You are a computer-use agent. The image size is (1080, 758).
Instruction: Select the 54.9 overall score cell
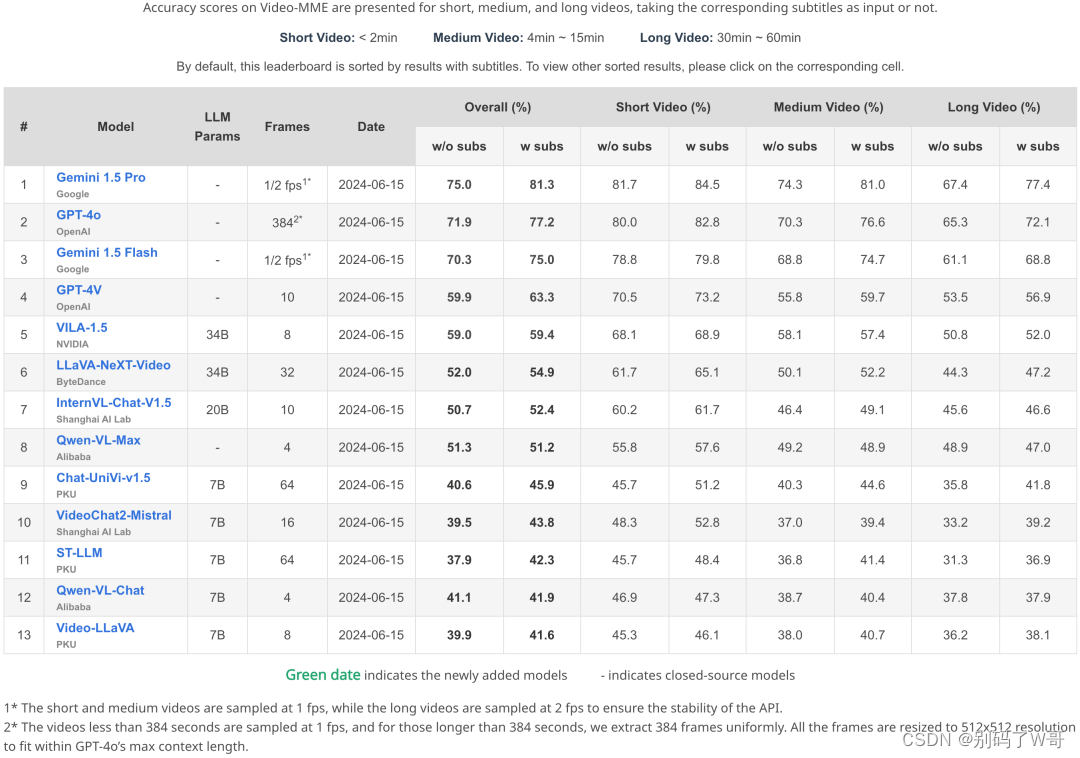542,372
